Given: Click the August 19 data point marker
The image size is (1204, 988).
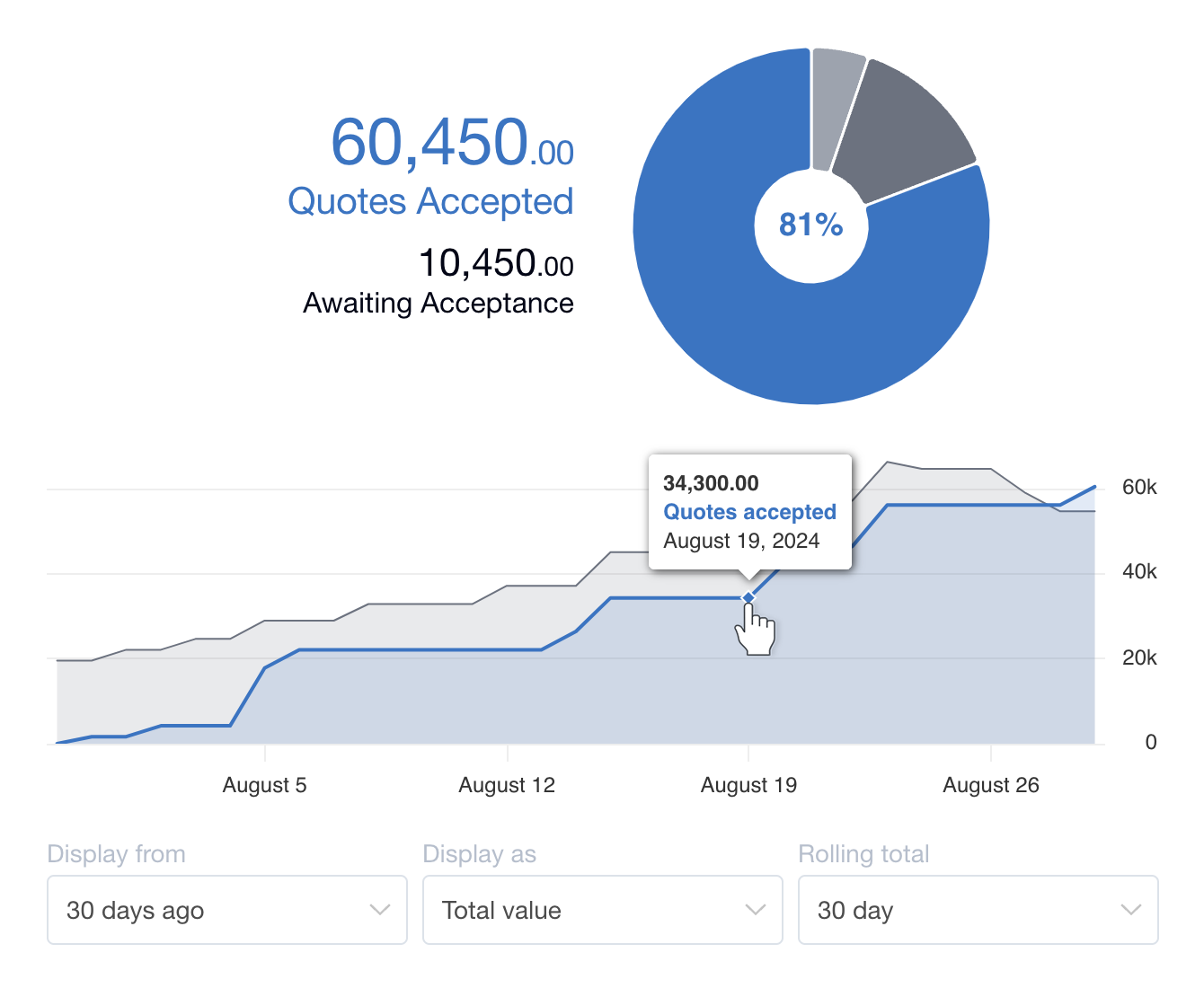Looking at the screenshot, I should (x=748, y=597).
